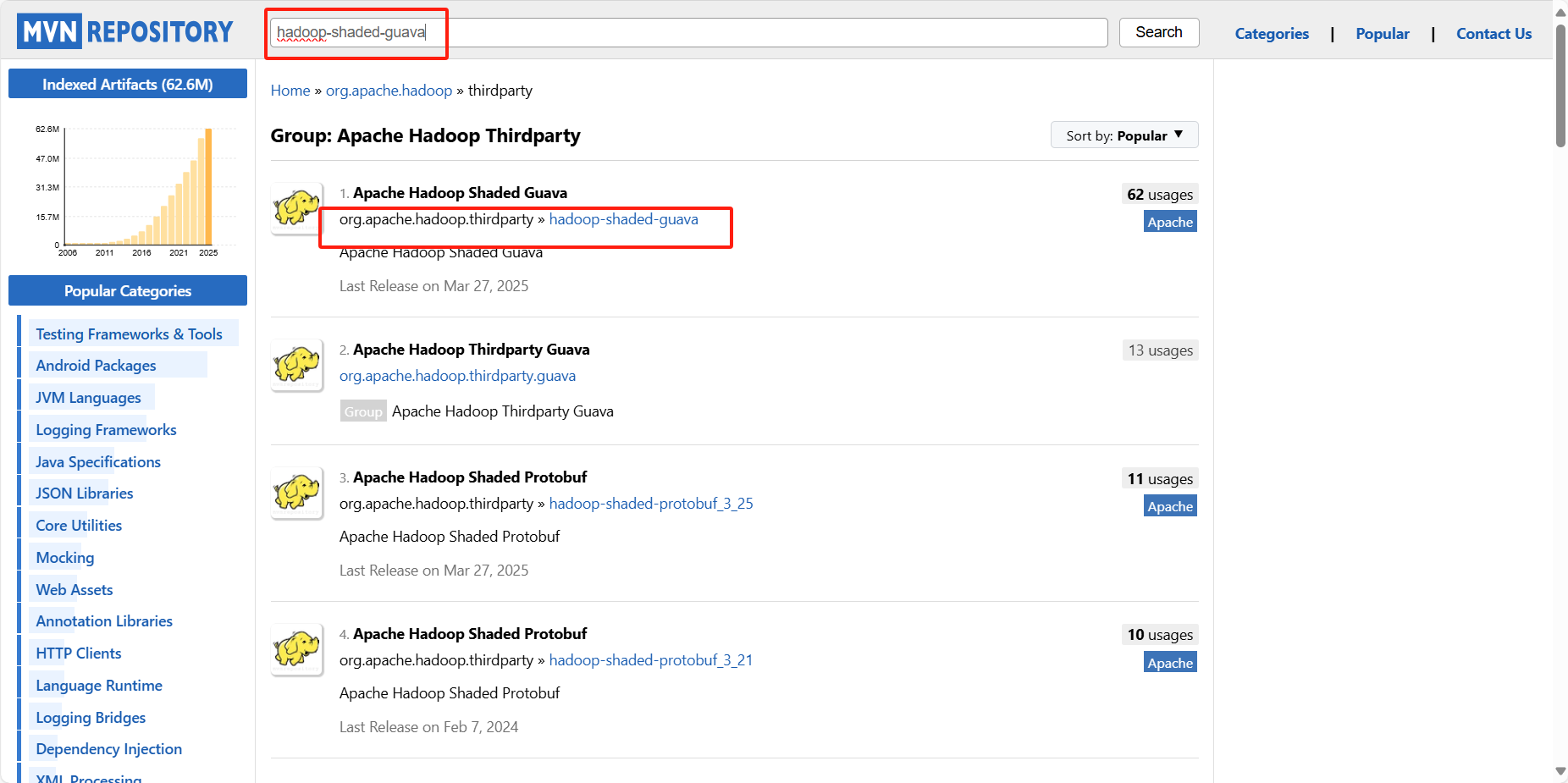
Task: Click the 13 usages badge
Action: (1160, 350)
